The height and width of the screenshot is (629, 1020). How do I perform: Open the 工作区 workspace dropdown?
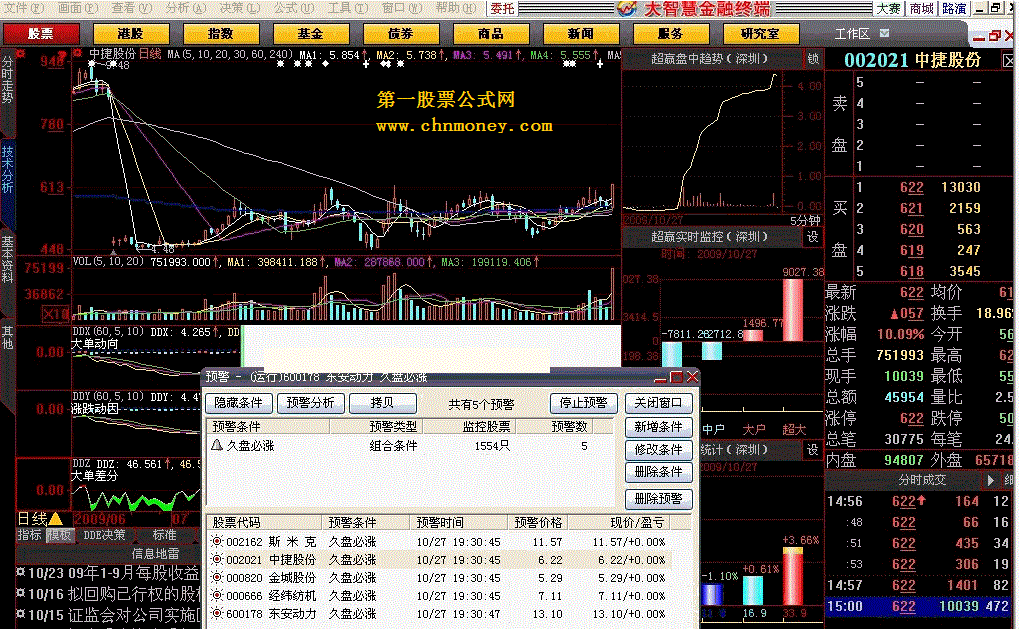pos(884,33)
